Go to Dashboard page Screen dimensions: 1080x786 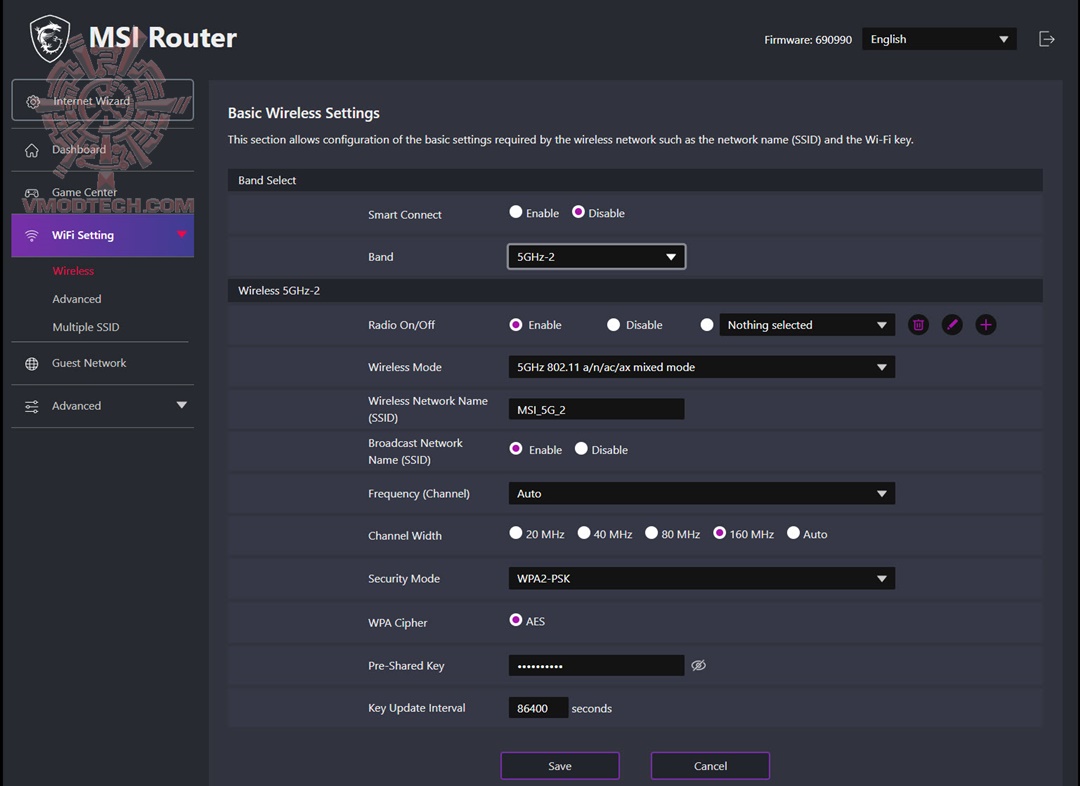[103, 149]
